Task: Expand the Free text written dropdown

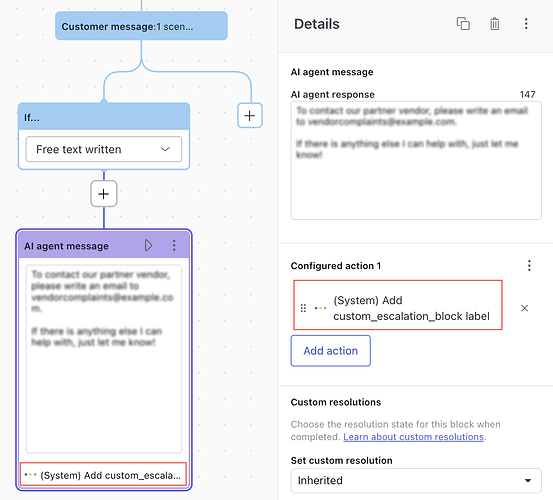Action: [104, 149]
